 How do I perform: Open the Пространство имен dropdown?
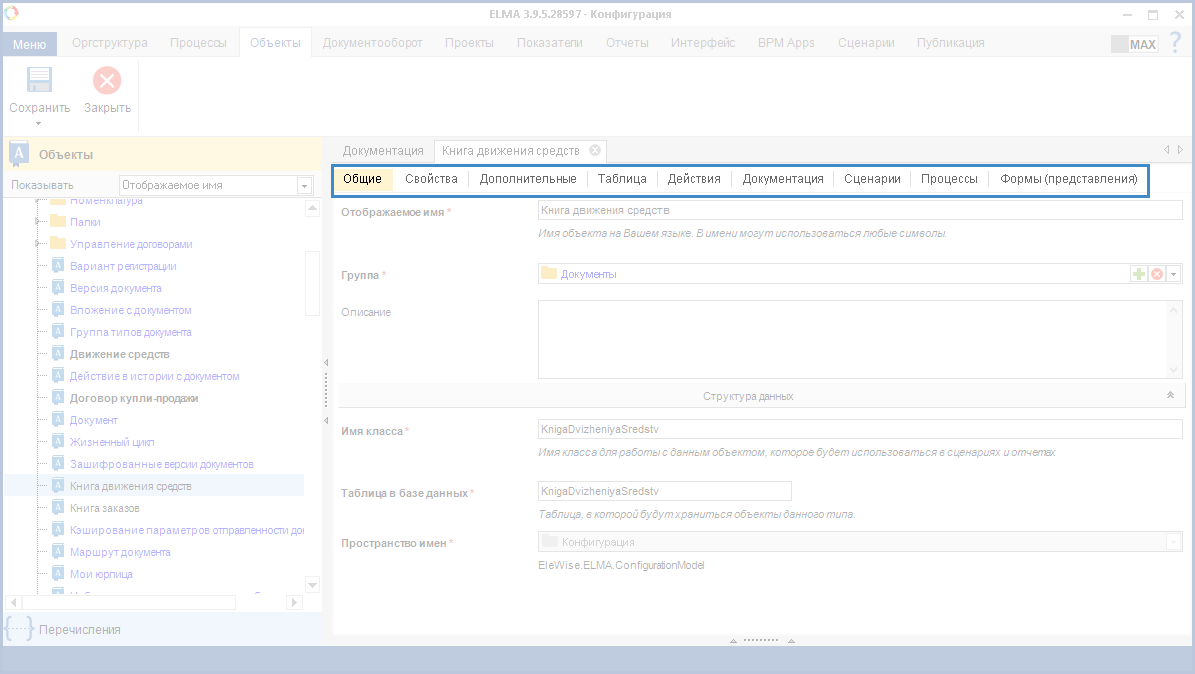coord(1173,542)
